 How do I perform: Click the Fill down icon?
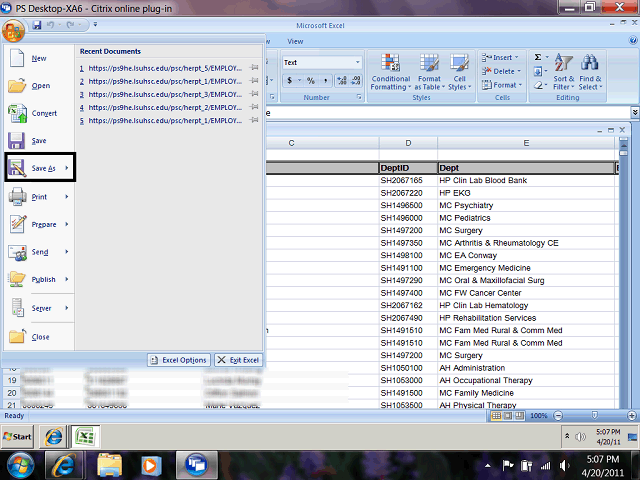(538, 71)
